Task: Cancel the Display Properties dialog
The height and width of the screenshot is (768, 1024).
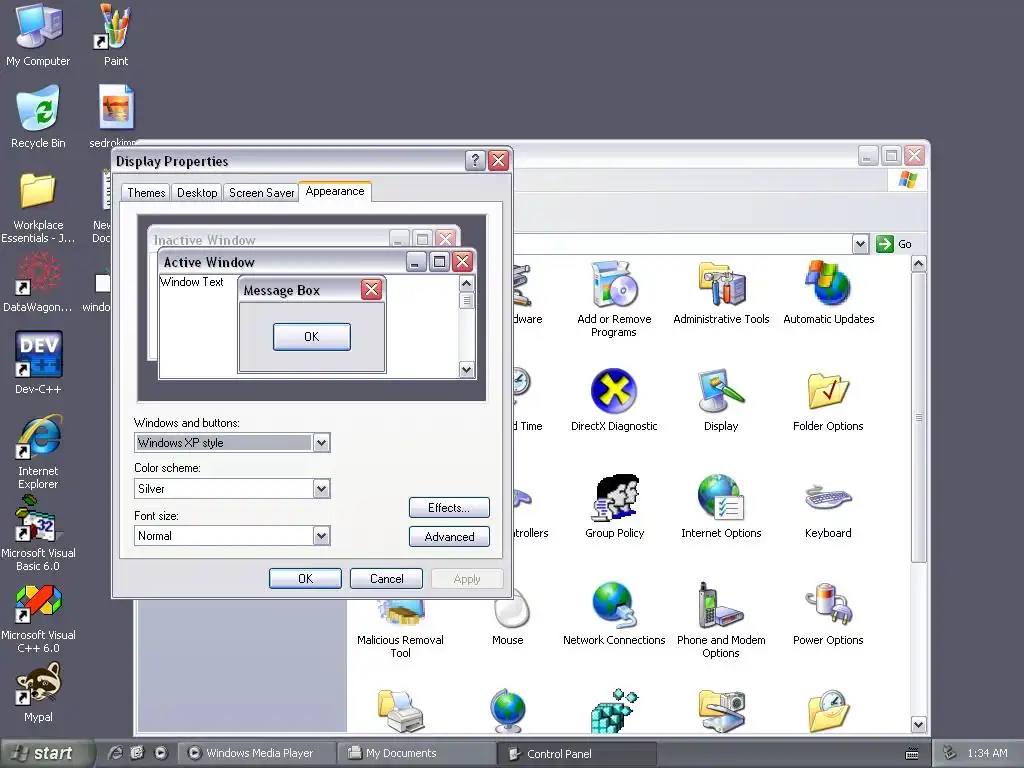Action: click(x=386, y=579)
